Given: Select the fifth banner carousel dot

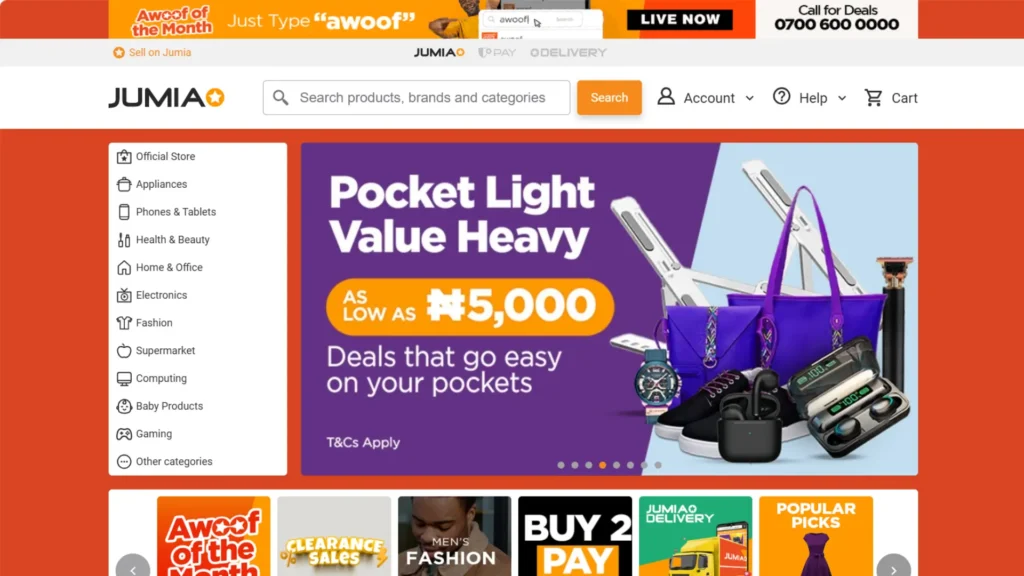Looking at the screenshot, I should pyautogui.click(x=616, y=465).
